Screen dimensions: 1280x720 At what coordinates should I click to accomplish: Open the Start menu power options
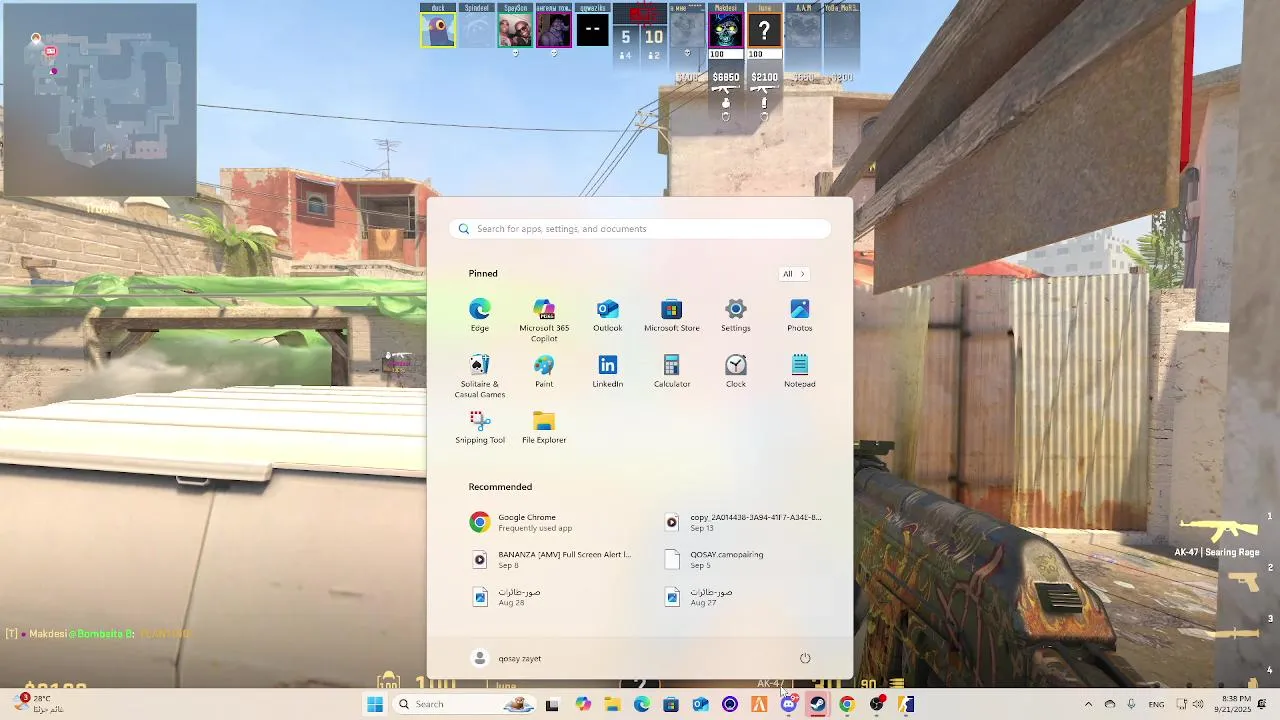(x=805, y=658)
